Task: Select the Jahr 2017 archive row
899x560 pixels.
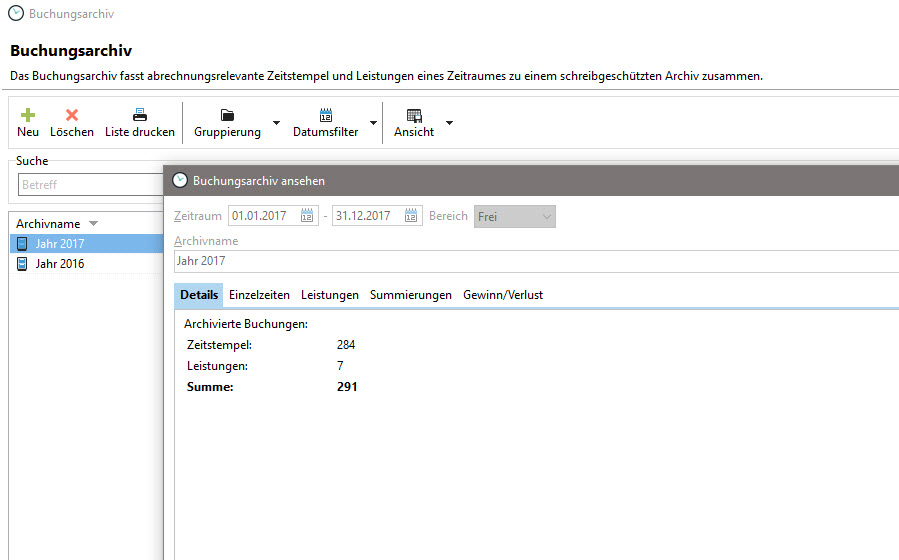Action: (87, 244)
